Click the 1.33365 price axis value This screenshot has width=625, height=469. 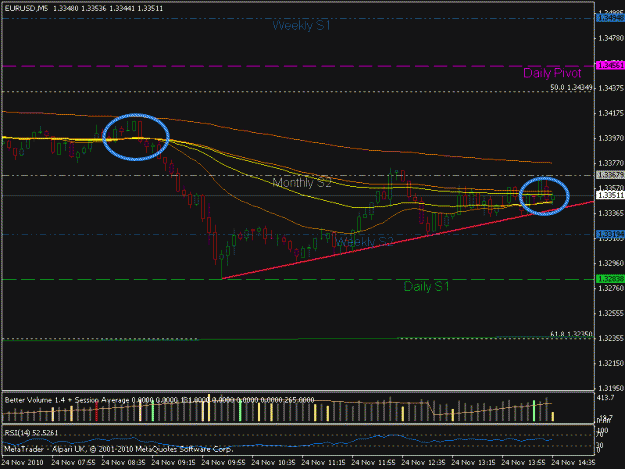coord(611,213)
